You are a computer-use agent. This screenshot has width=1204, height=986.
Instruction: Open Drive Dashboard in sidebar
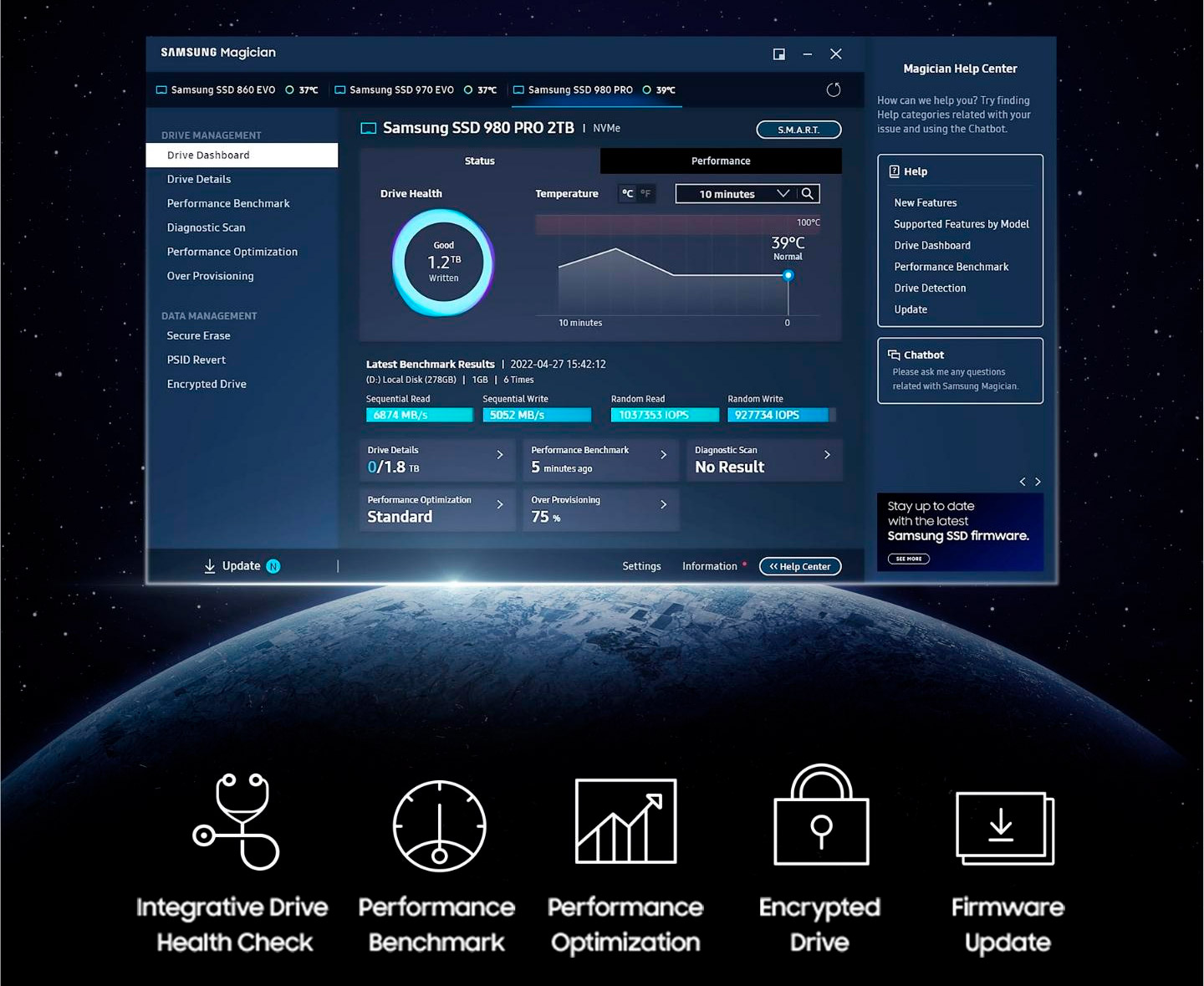coord(242,156)
